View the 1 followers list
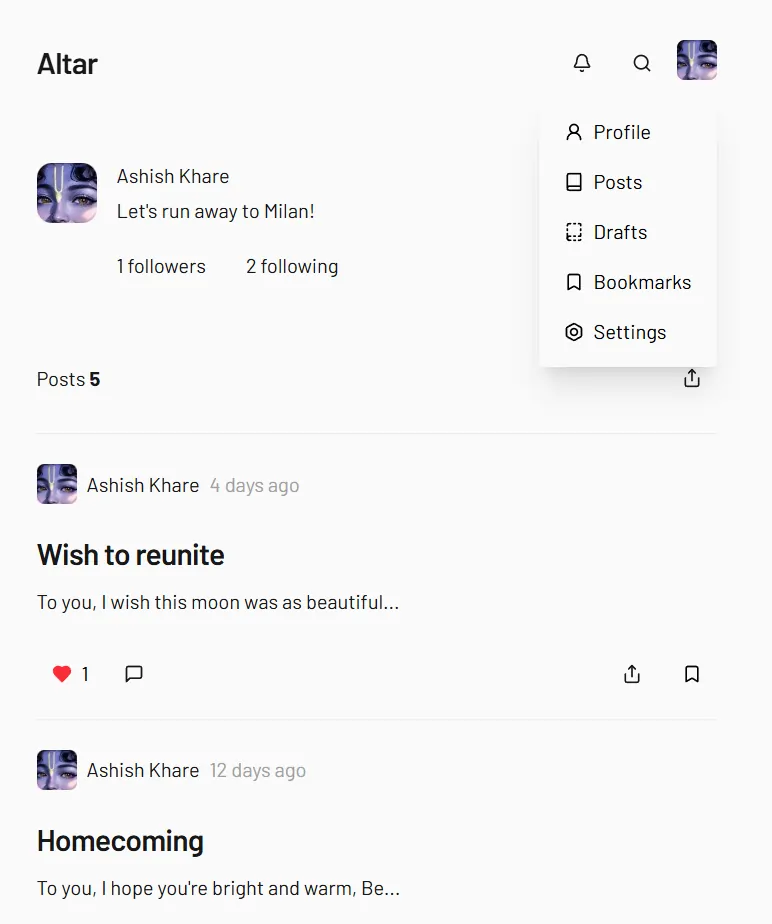Screen dimensions: 772x924 click(161, 266)
